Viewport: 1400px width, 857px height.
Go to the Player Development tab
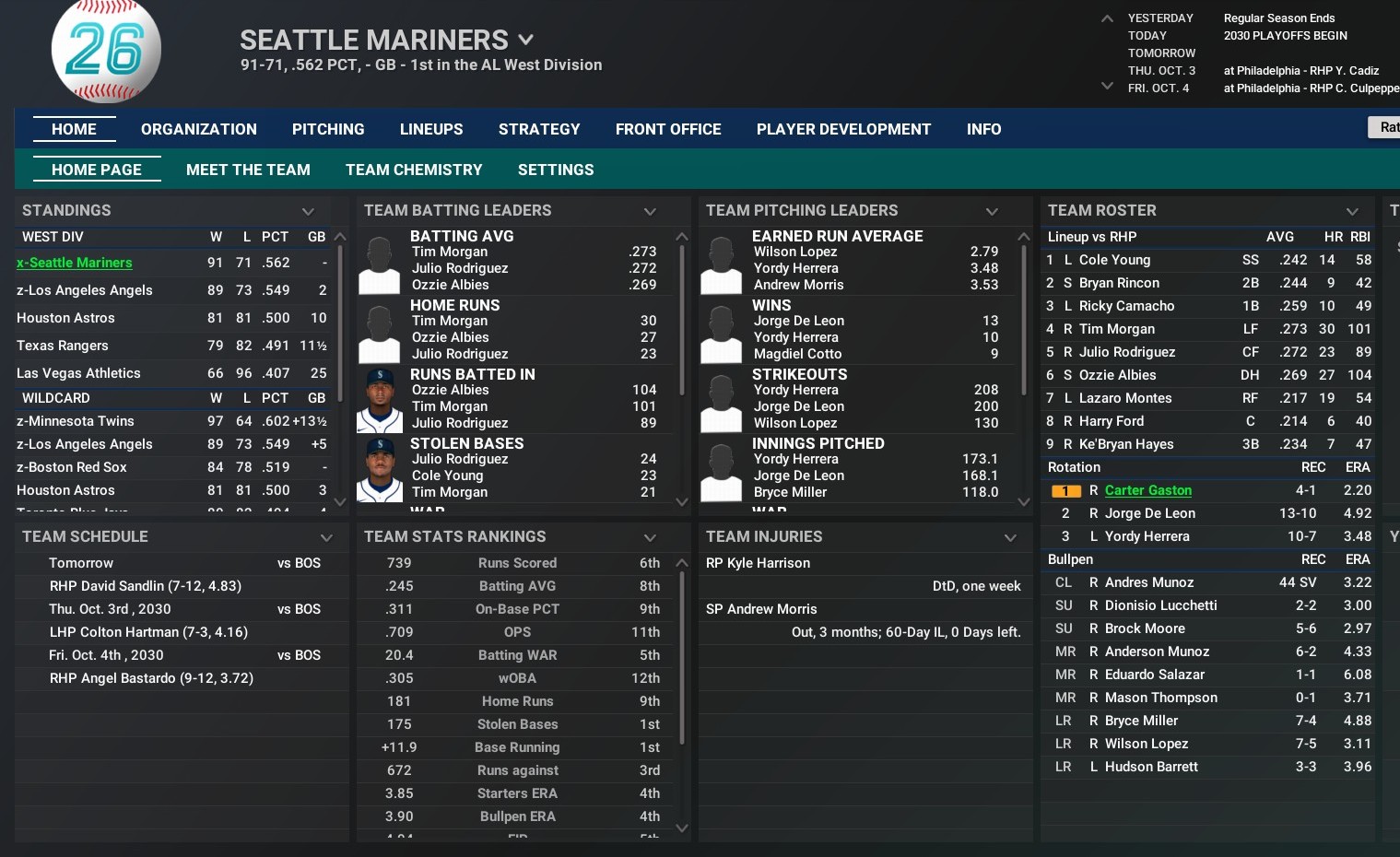843,129
